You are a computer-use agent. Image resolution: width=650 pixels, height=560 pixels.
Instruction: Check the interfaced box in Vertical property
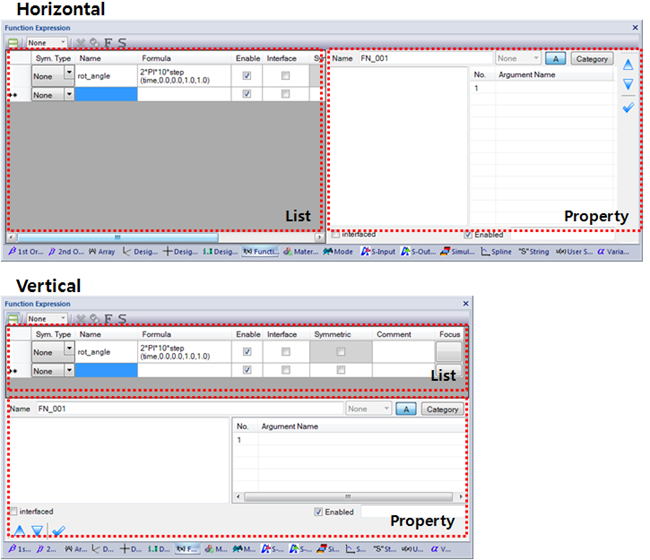click(x=13, y=511)
